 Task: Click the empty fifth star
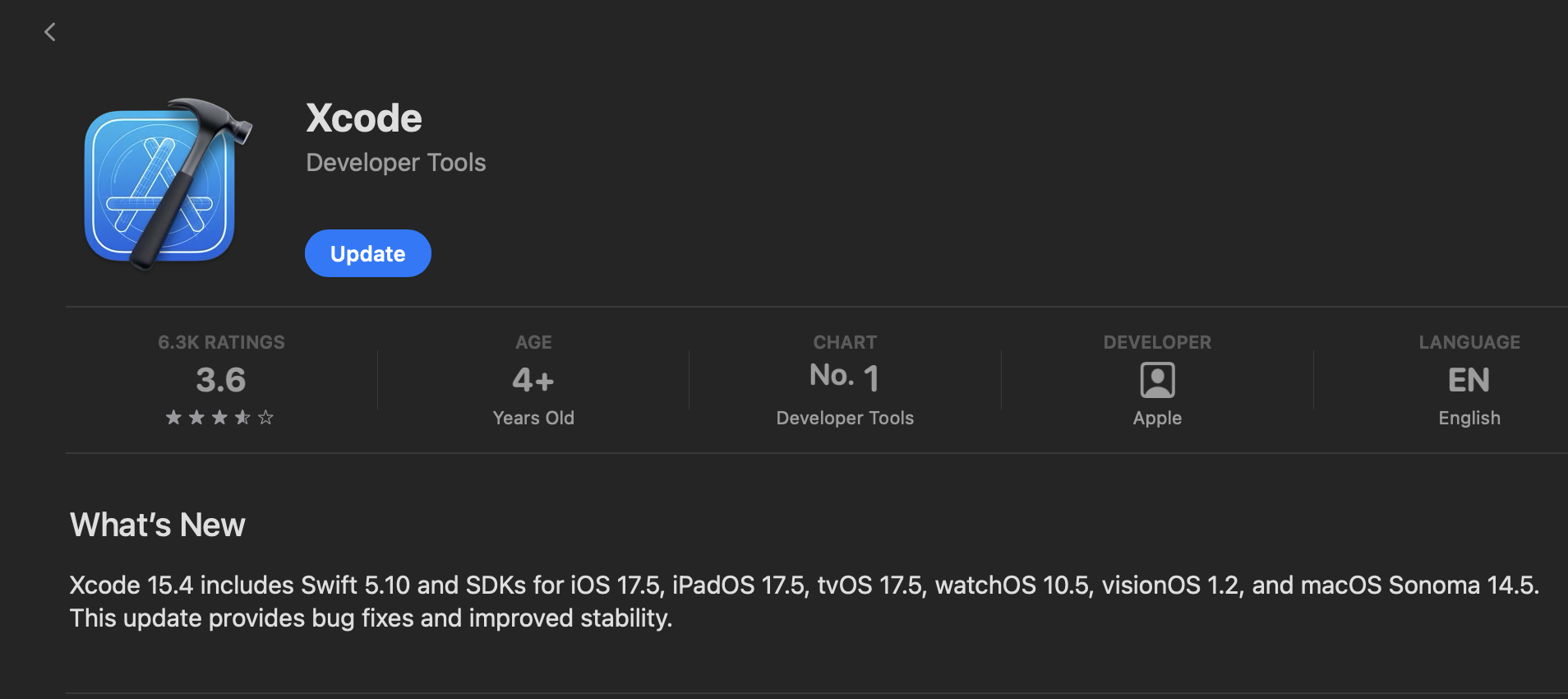266,418
